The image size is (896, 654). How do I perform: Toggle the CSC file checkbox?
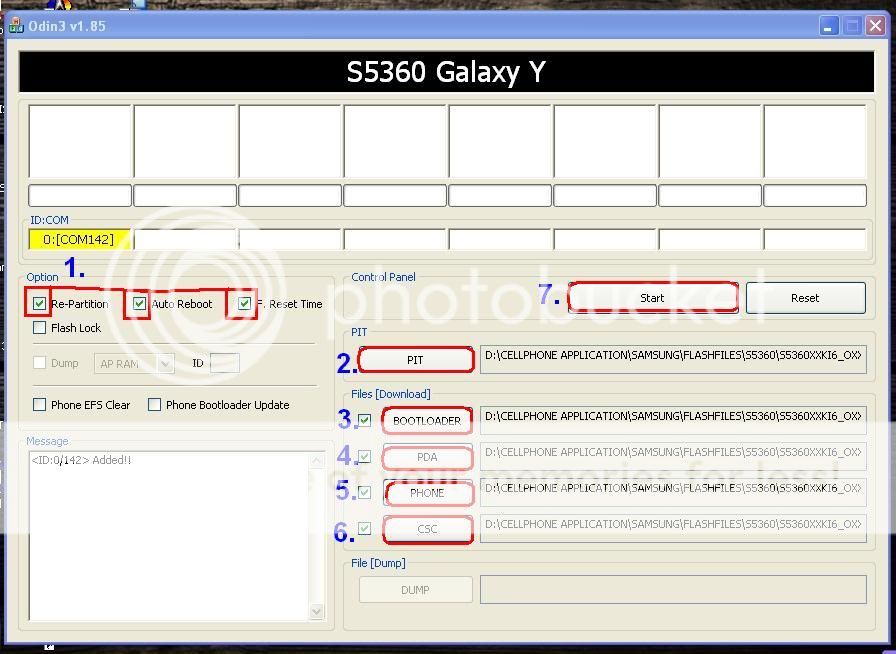click(x=365, y=528)
